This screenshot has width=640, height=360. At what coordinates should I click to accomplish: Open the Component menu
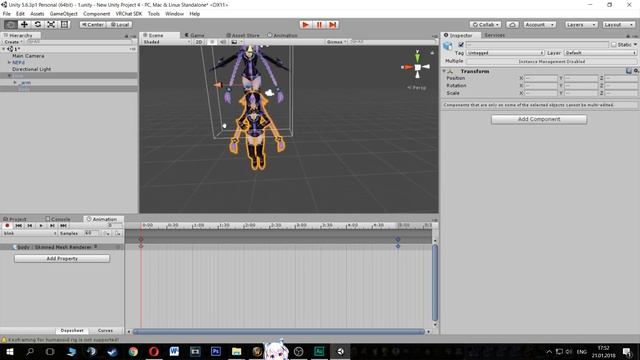(x=97, y=14)
